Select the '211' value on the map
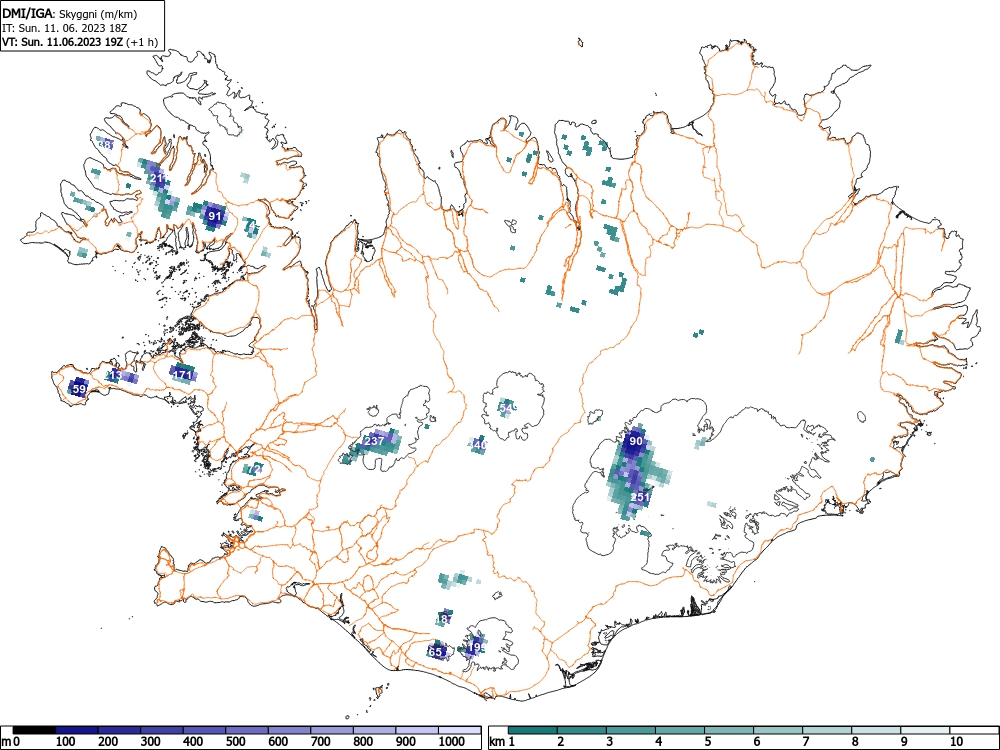This screenshot has width=1000, height=750. point(159,179)
